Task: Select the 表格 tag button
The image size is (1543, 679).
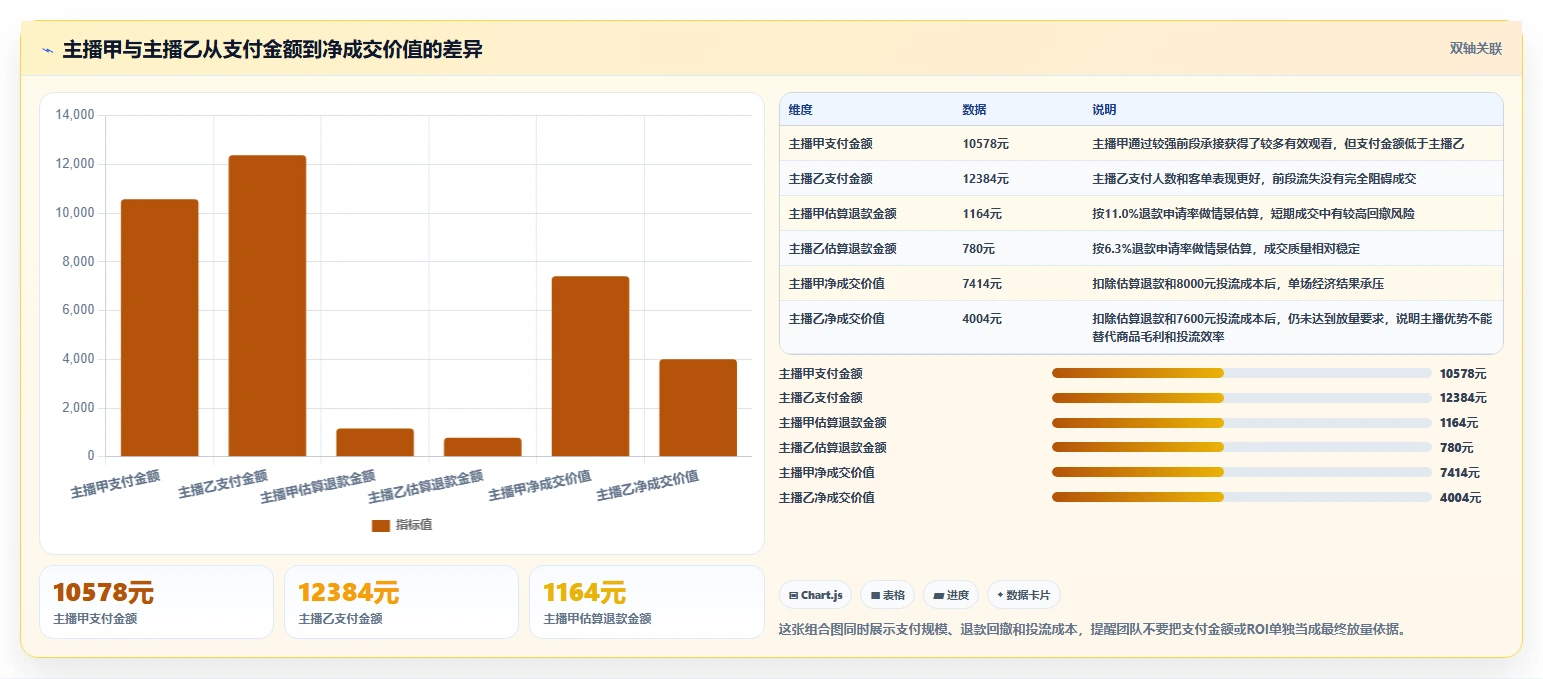Action: (x=888, y=595)
